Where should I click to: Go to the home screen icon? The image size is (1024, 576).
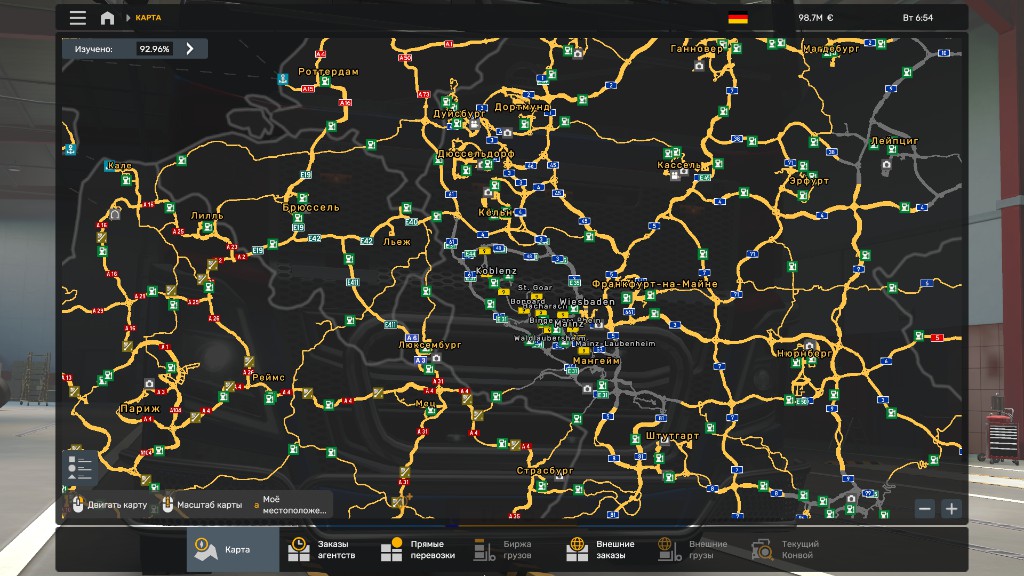coord(107,18)
